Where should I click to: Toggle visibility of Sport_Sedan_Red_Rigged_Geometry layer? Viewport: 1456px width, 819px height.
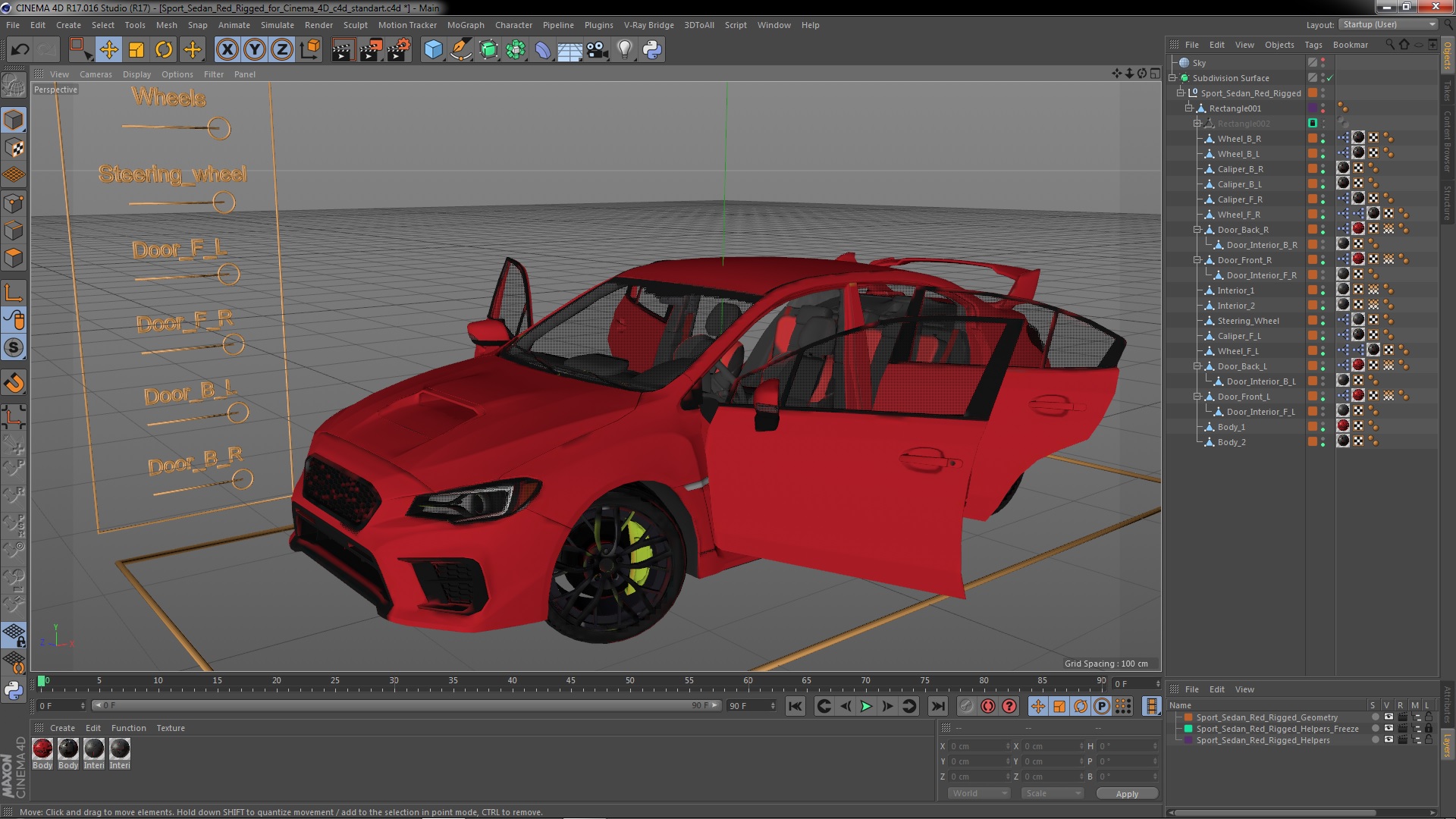click(1389, 717)
